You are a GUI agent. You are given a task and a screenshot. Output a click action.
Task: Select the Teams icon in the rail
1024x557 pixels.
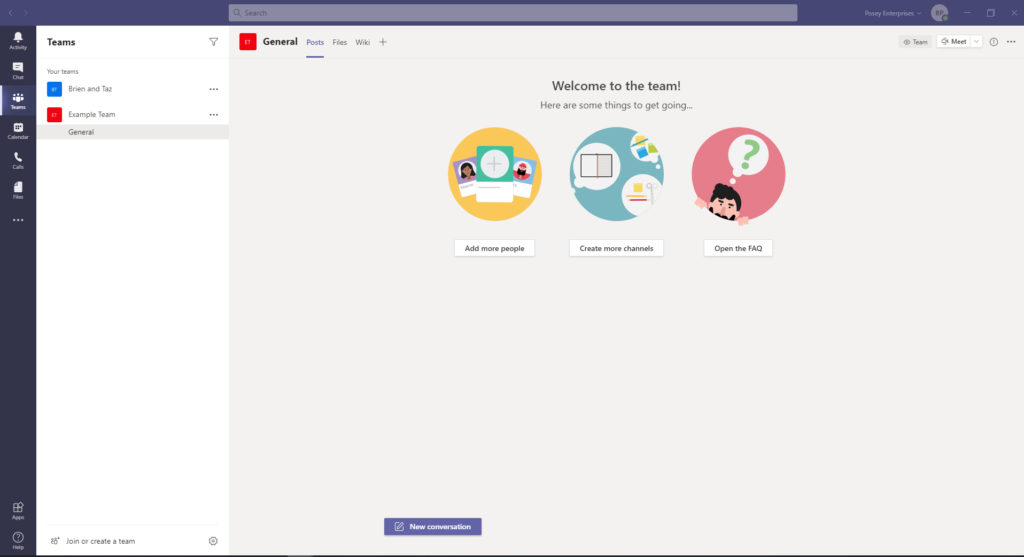(x=18, y=101)
